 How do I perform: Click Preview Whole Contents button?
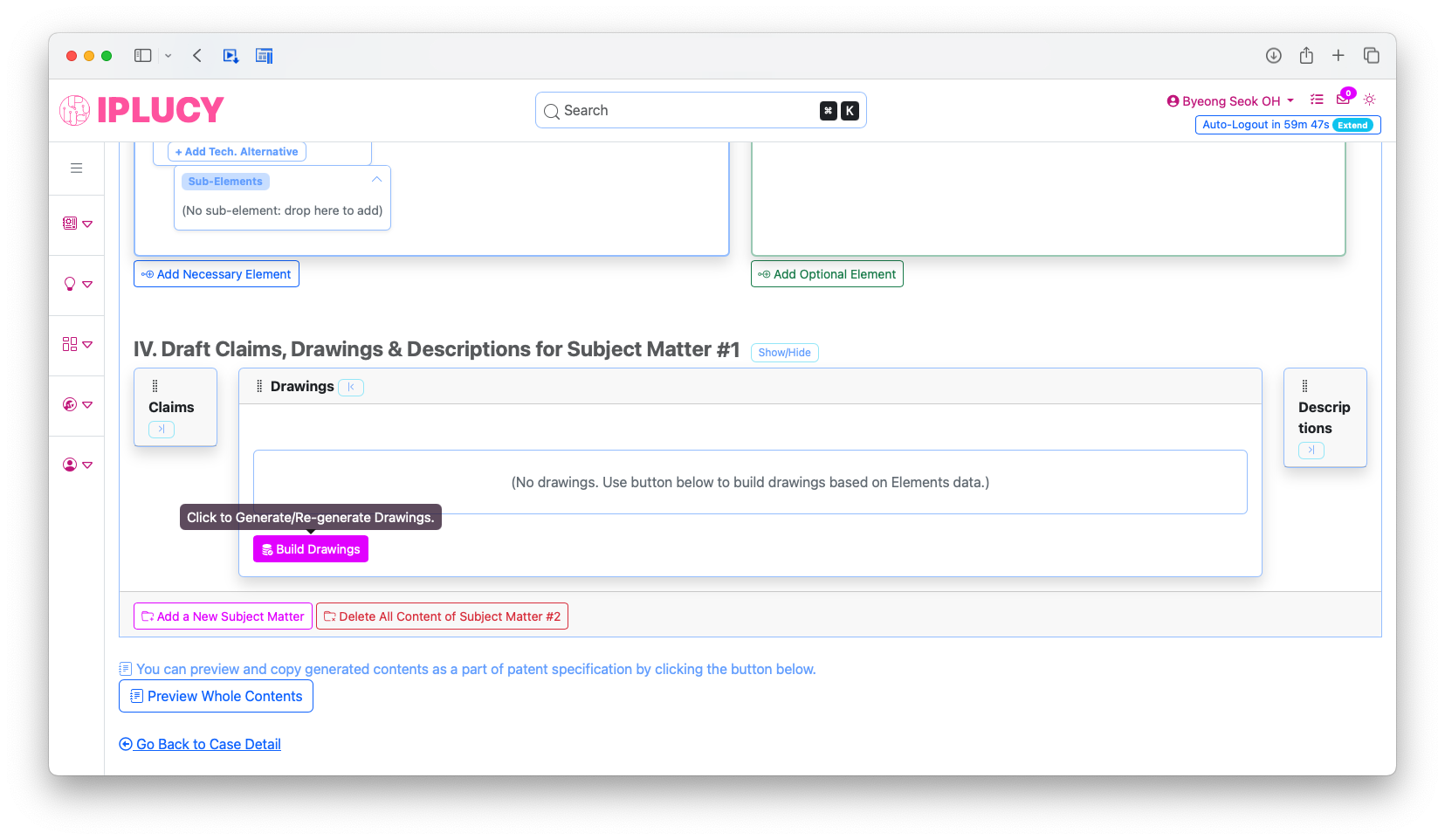point(216,696)
